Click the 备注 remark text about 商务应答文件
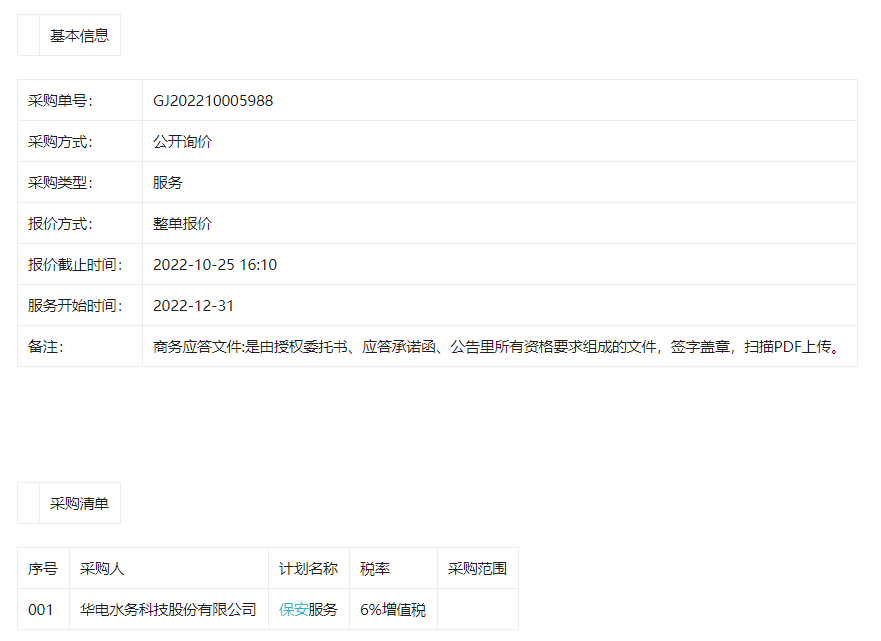This screenshot has height=641, width=881. pos(495,346)
